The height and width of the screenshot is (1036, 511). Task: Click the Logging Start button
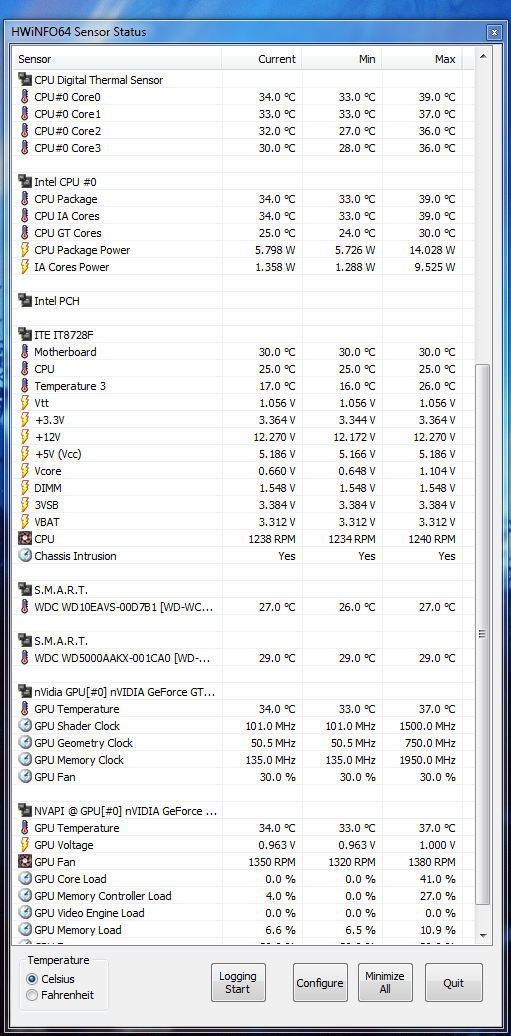click(237, 982)
